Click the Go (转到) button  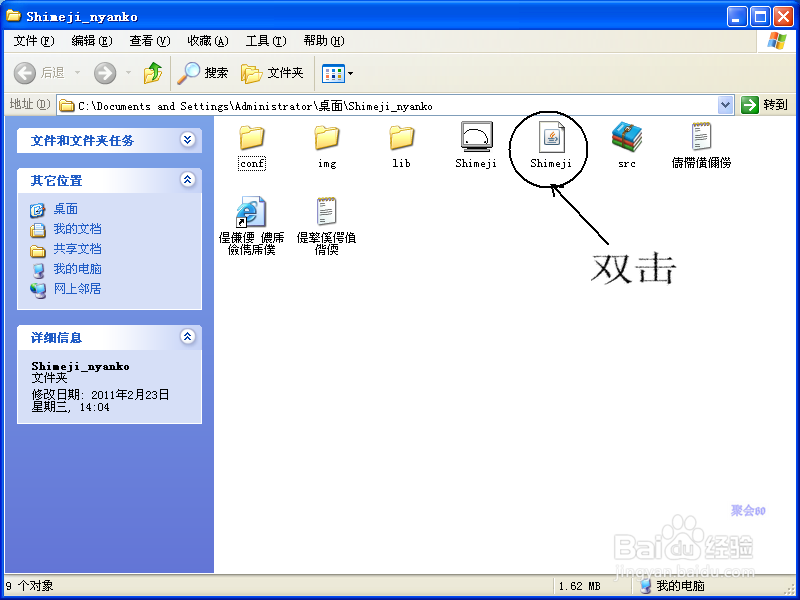764,105
